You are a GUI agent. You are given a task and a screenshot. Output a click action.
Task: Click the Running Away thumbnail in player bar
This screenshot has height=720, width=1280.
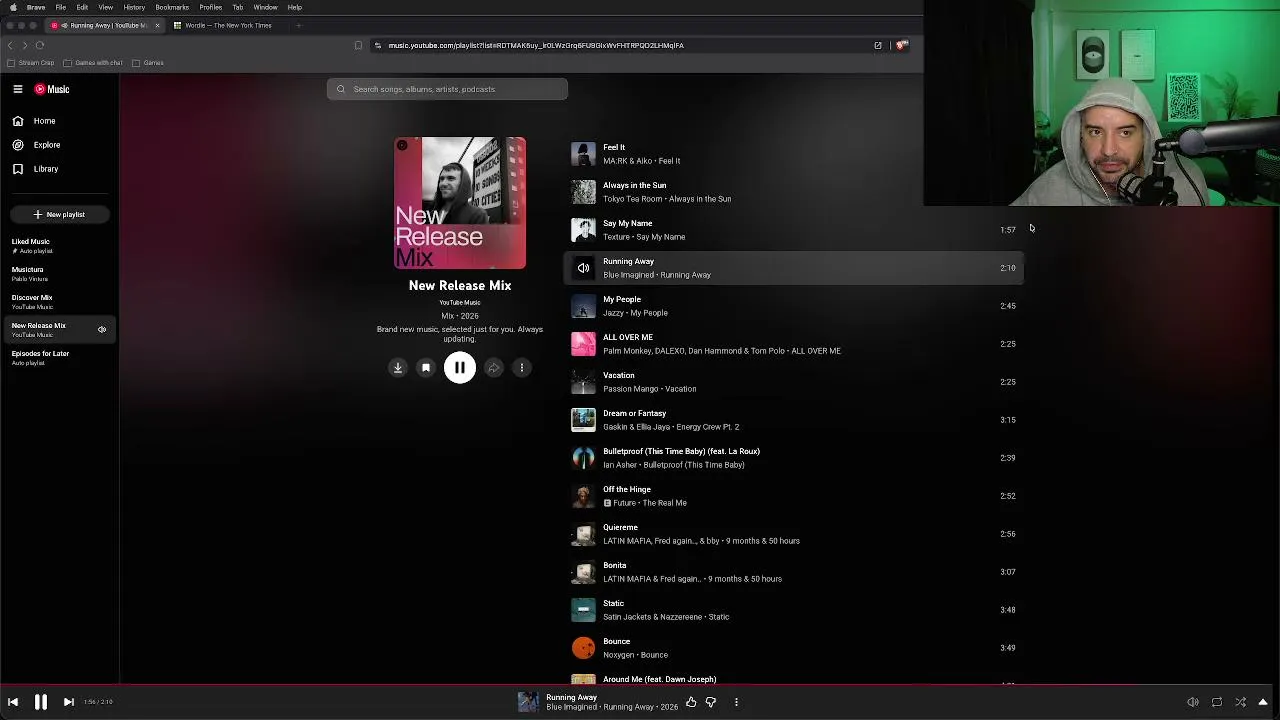[x=528, y=702]
